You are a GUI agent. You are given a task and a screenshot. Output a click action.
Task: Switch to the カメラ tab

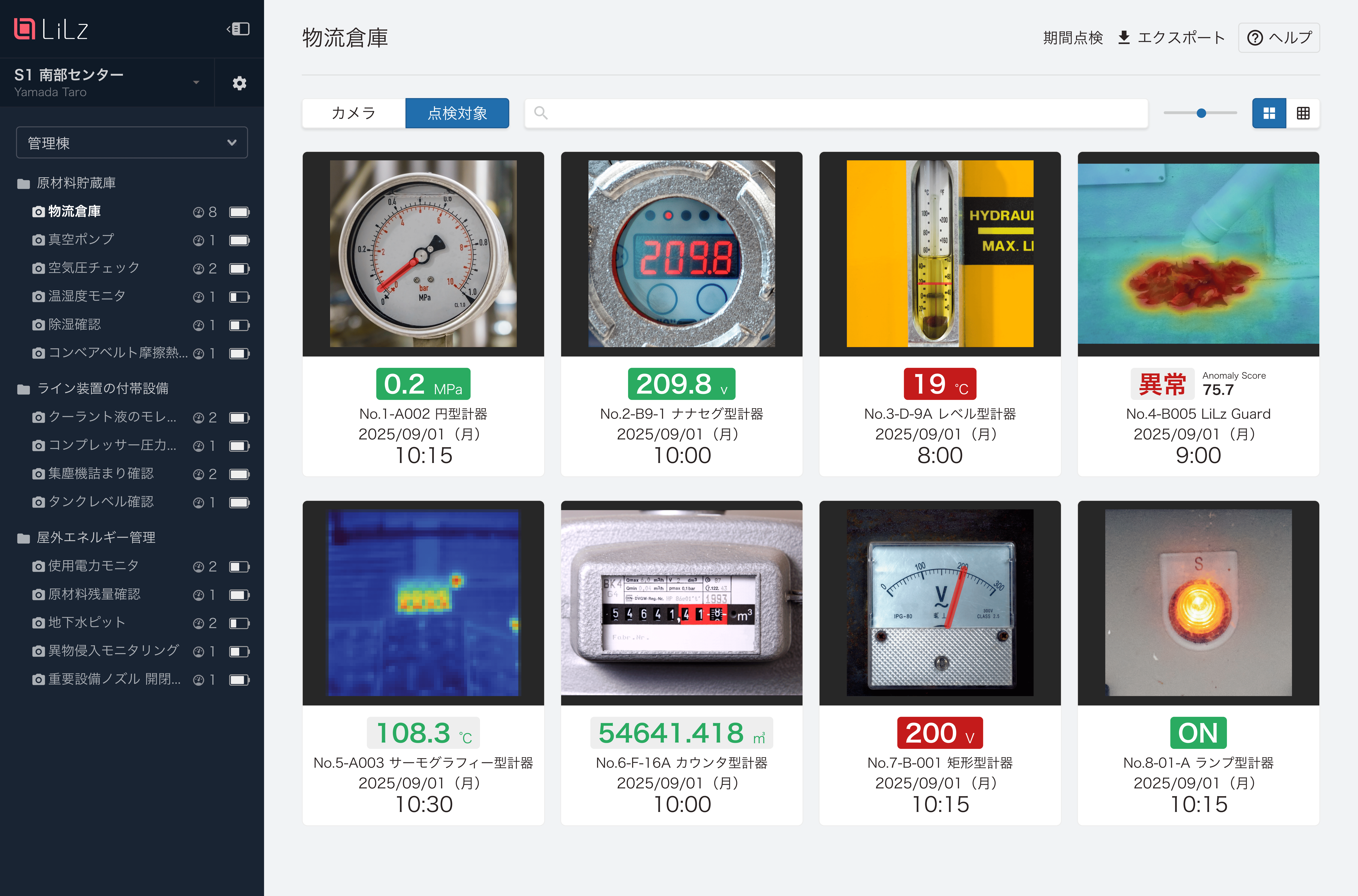(354, 113)
